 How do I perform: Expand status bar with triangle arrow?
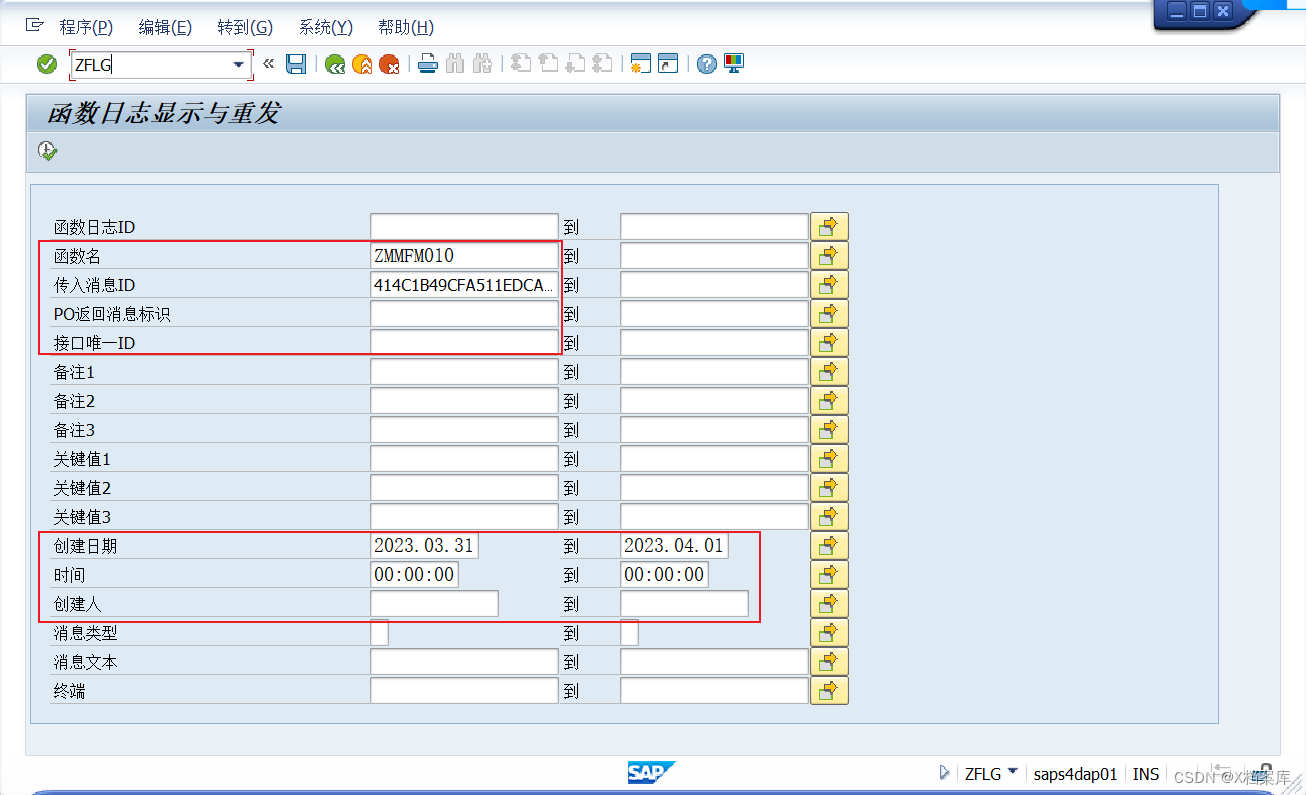[945, 772]
